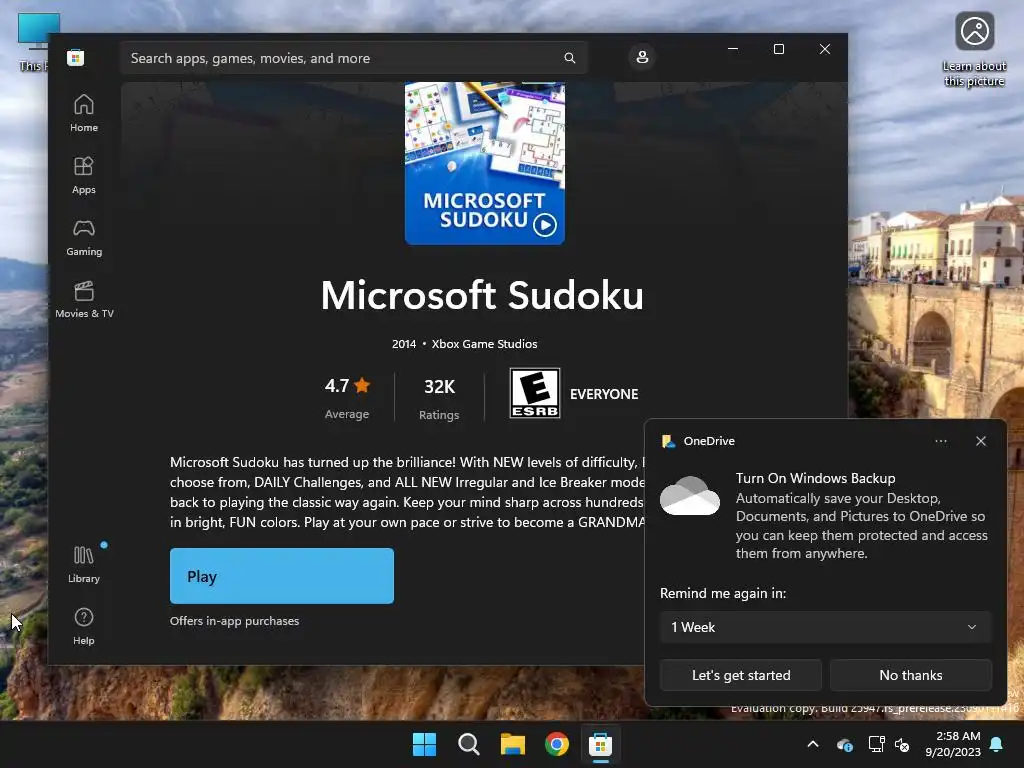Open the Movies & TV section
Viewport: 1024px width, 768px height.
click(84, 300)
